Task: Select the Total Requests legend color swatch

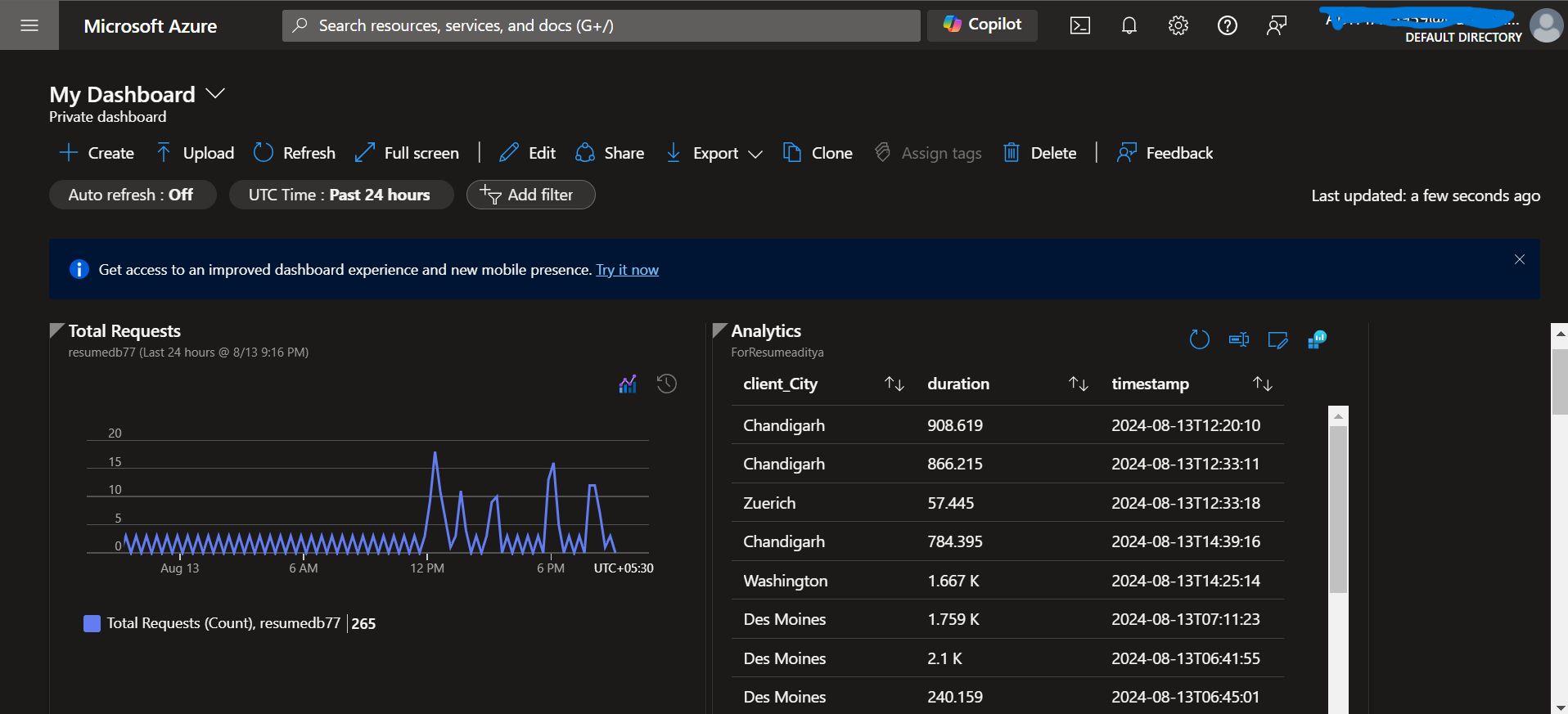Action: click(x=92, y=623)
